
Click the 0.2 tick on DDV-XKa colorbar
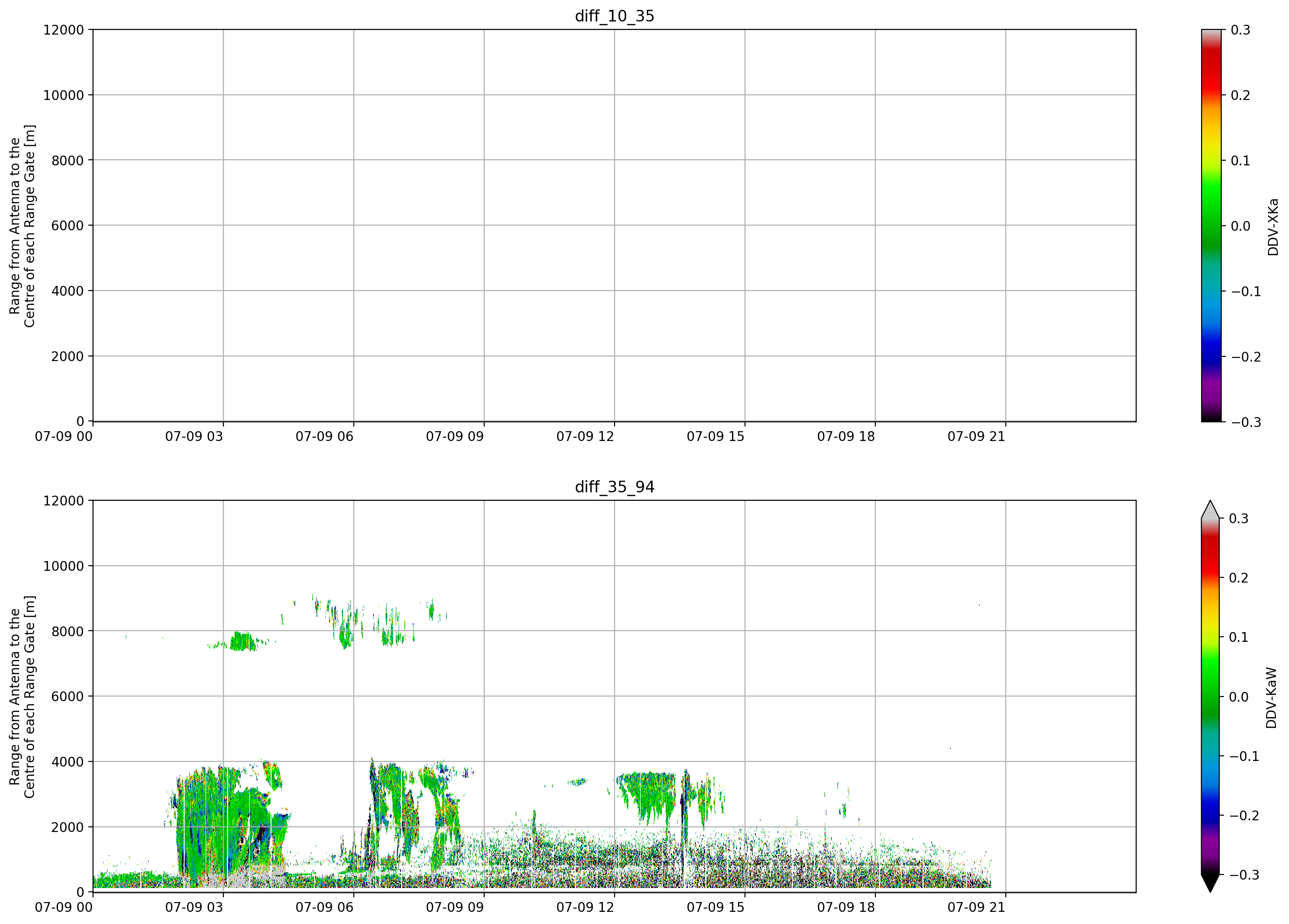tap(1241, 95)
